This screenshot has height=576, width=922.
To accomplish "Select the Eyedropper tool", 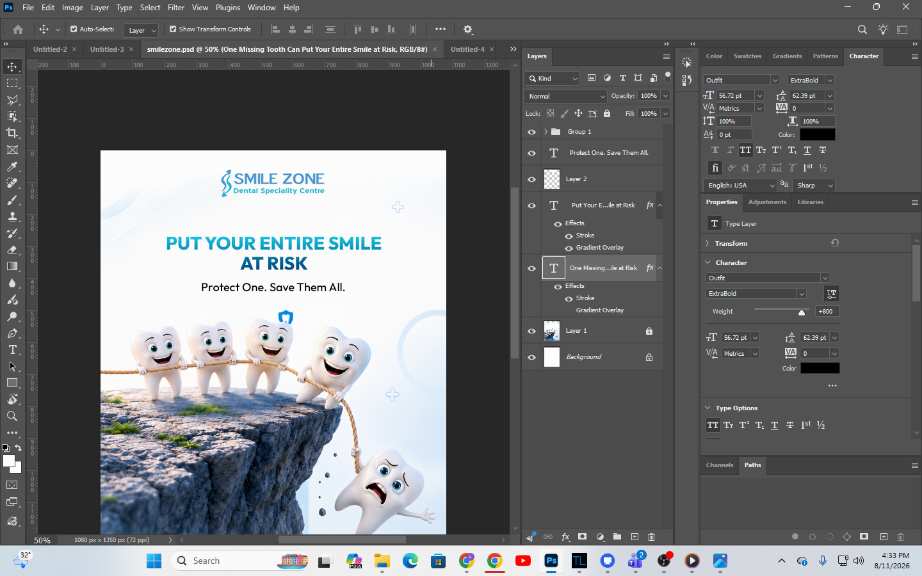I will click(12, 166).
